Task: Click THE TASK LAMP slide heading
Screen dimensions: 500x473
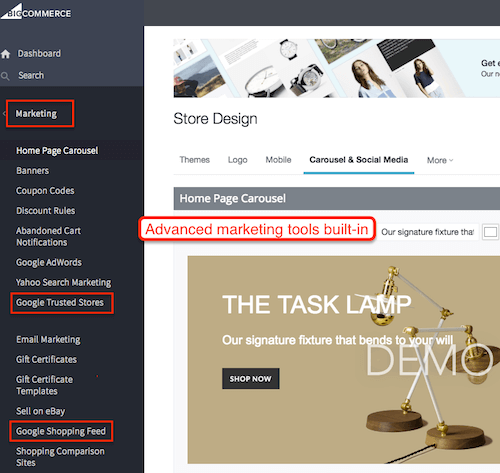Action: 317,305
